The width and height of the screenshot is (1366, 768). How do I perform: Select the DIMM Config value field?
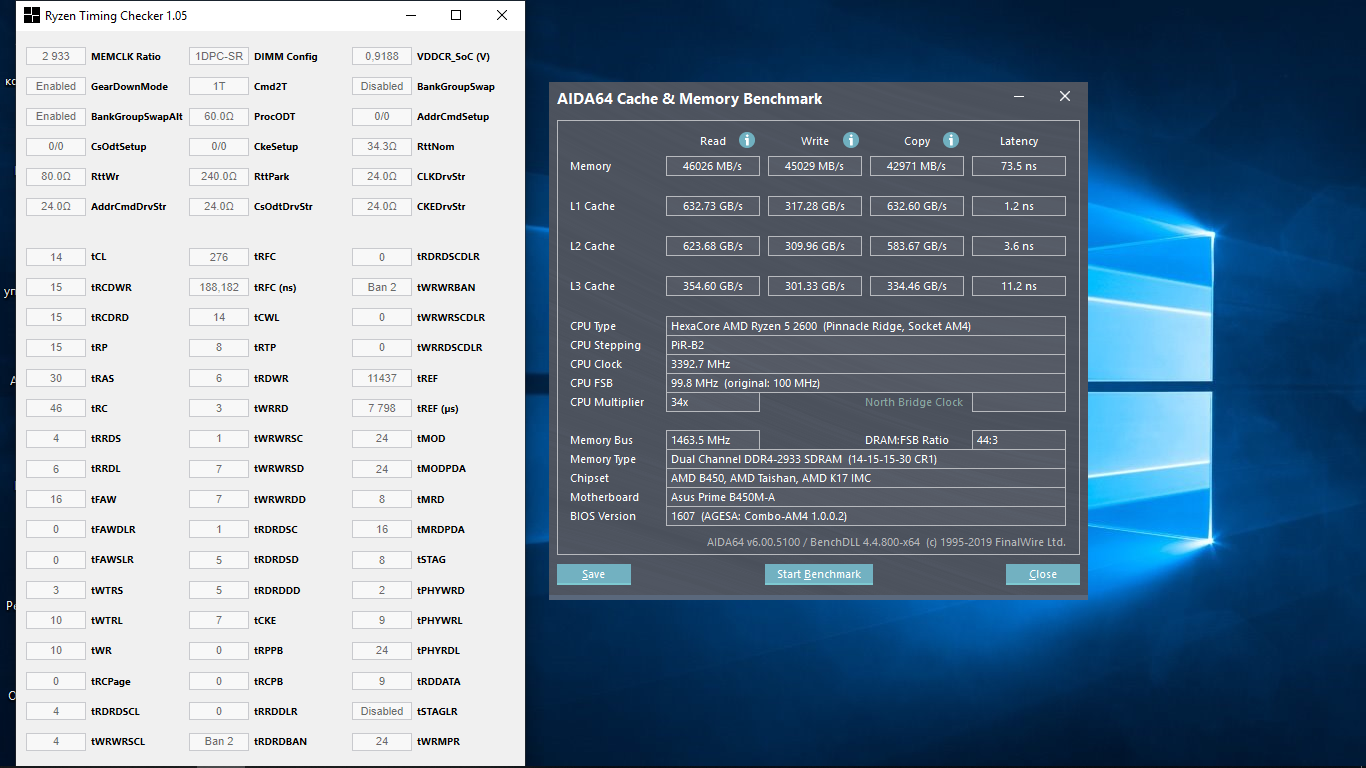(219, 56)
